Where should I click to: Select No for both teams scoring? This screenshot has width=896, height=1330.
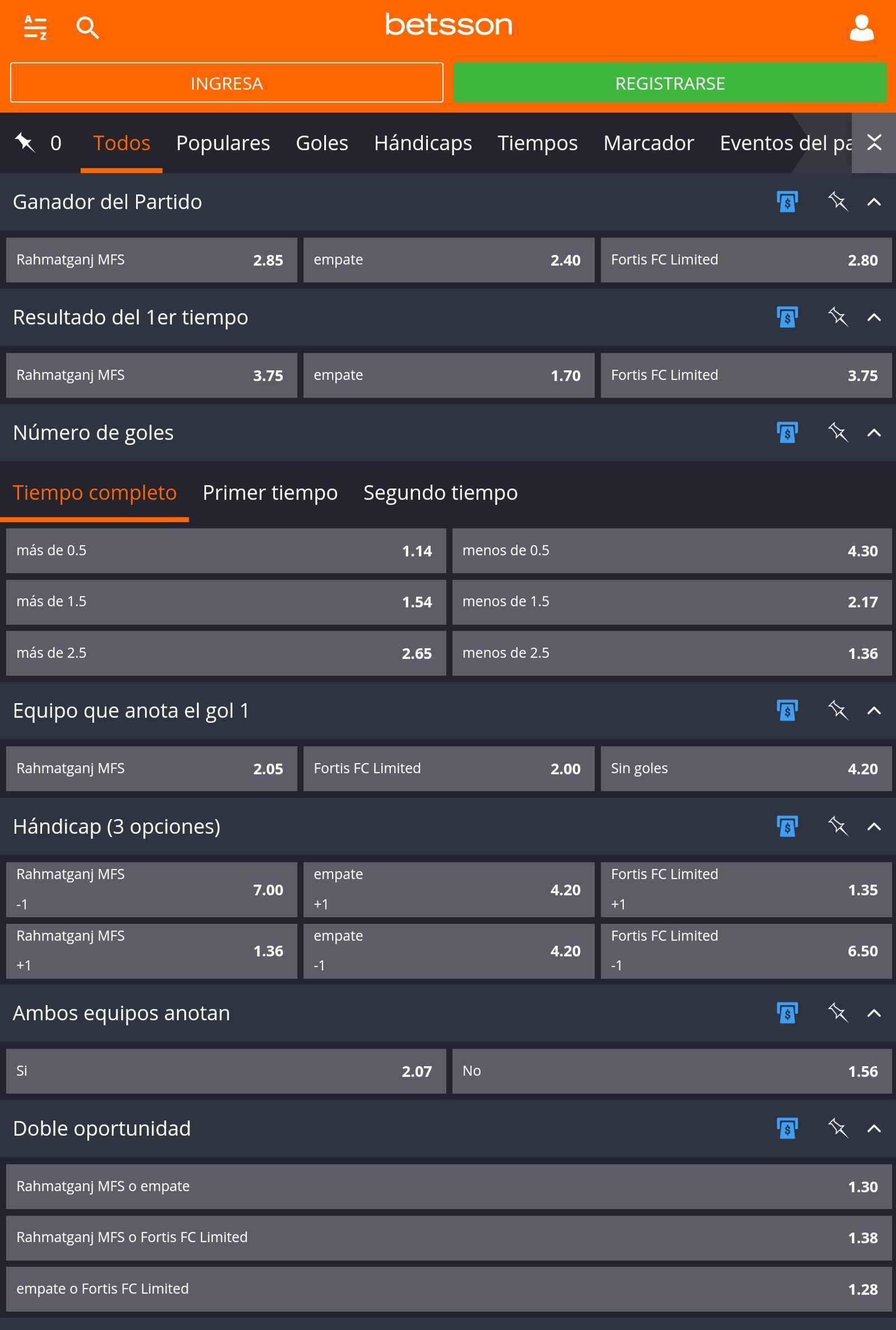[672, 1071]
